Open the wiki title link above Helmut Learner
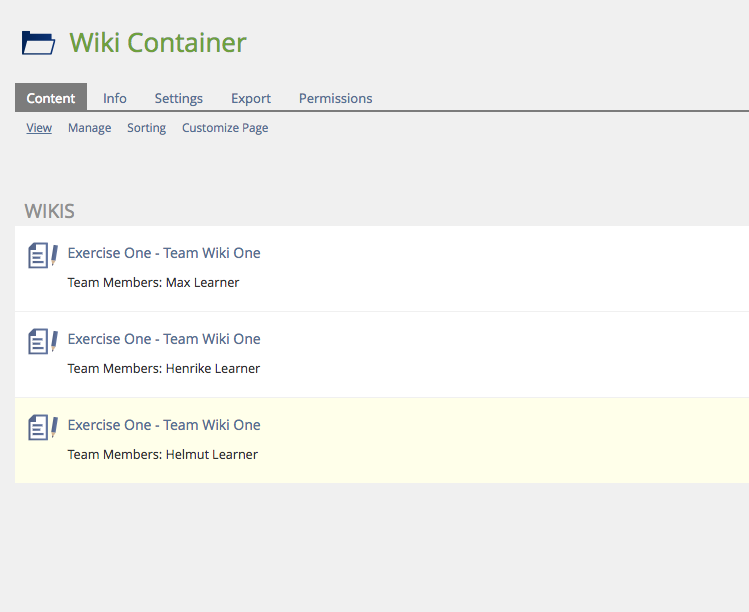The width and height of the screenshot is (749, 612). [x=164, y=425]
